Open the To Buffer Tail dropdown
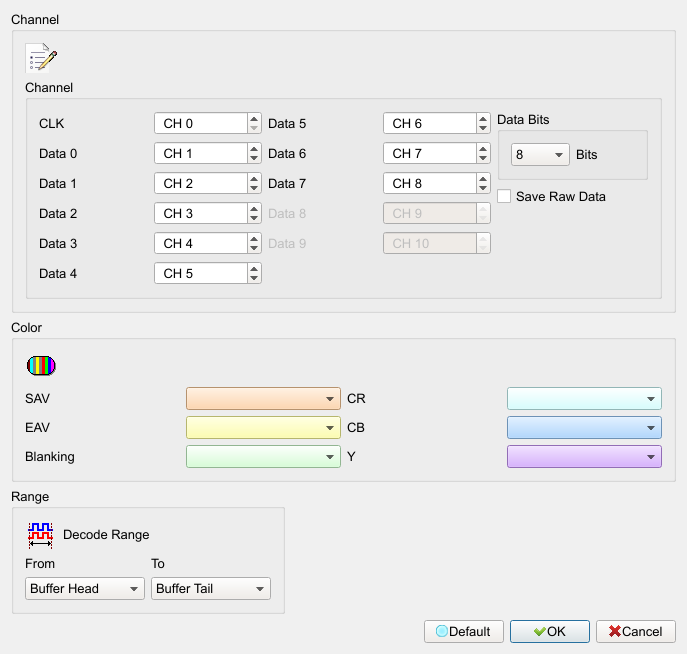 pyautogui.click(x=211, y=589)
